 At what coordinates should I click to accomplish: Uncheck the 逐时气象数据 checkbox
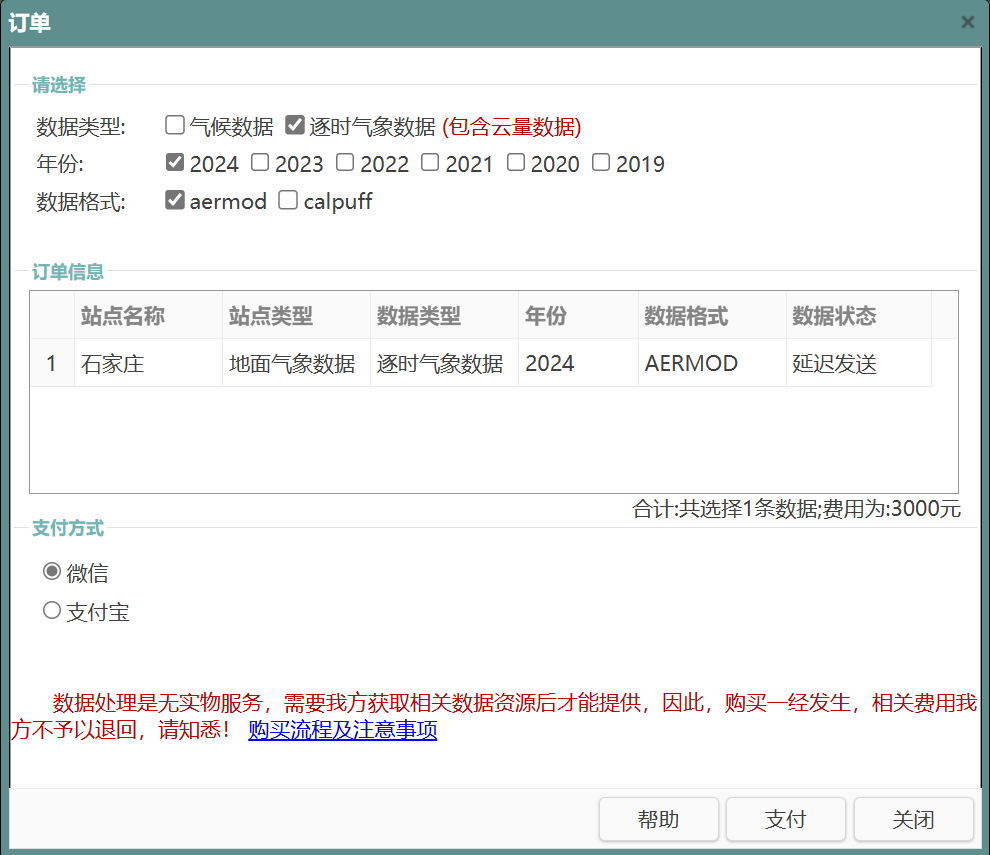point(295,126)
